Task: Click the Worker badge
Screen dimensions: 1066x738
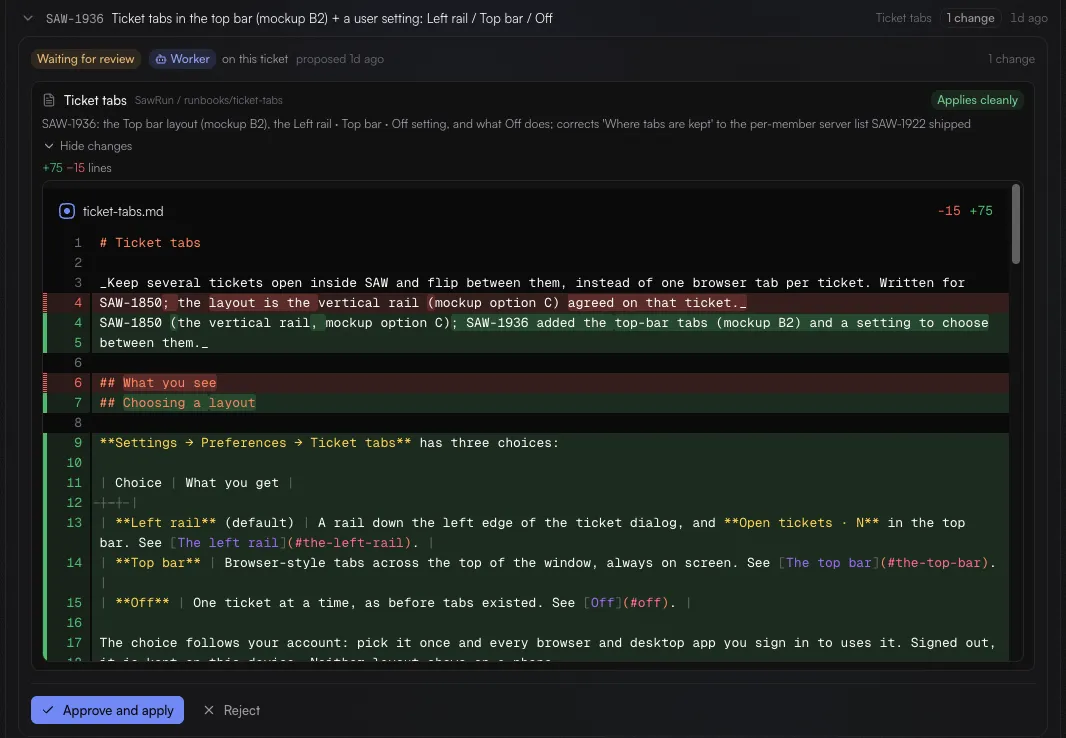Action: click(x=182, y=59)
